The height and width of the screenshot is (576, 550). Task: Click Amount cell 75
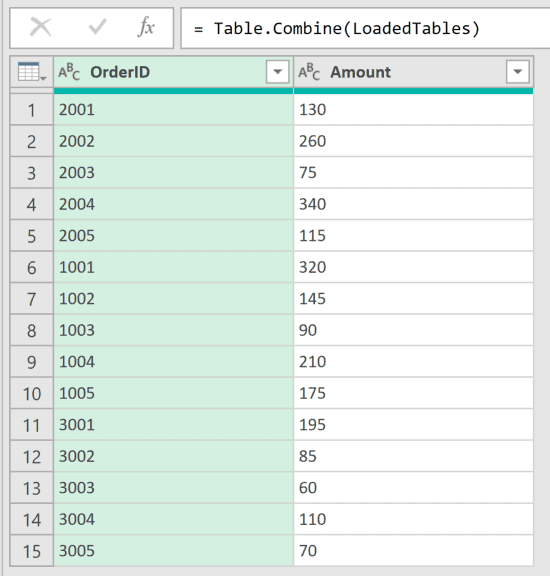413,173
